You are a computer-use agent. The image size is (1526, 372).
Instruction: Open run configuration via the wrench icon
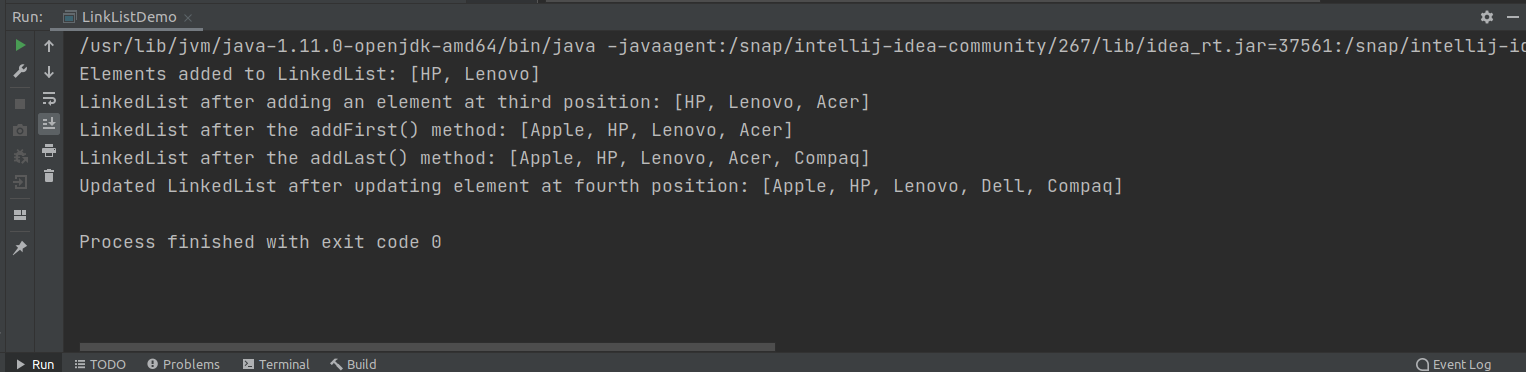tap(20, 72)
